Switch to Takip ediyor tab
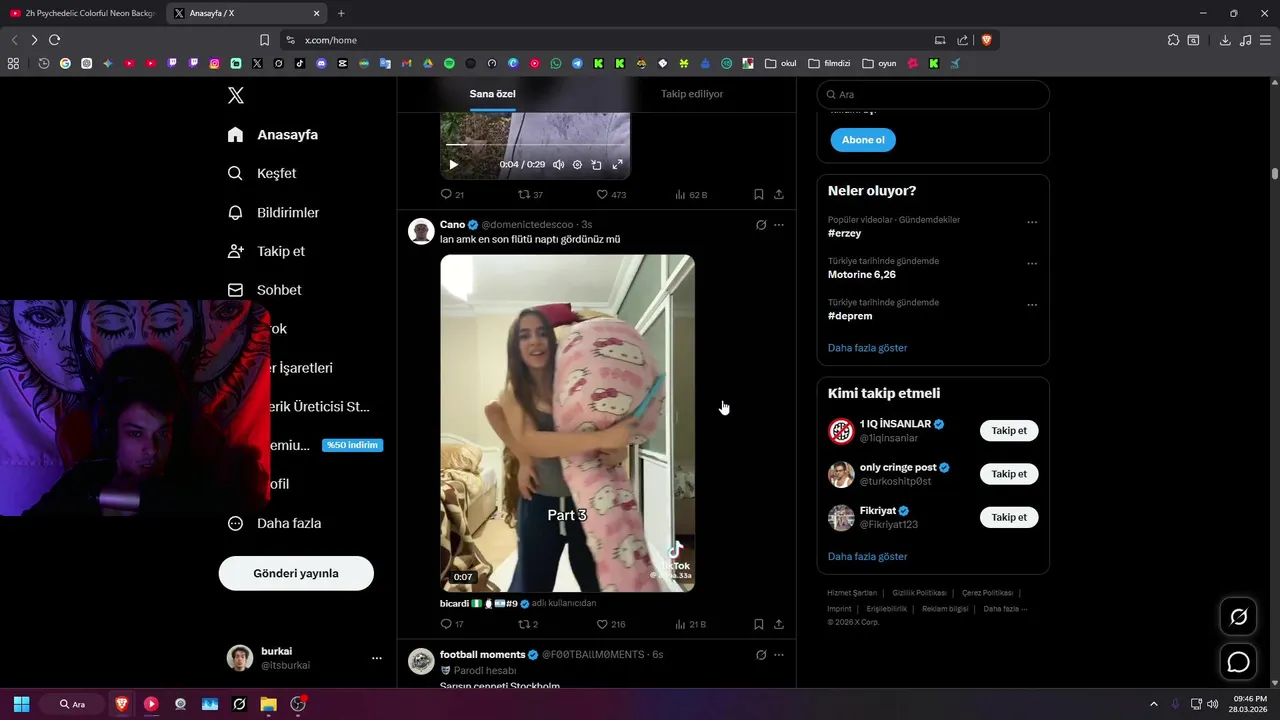1280x720 pixels. (x=692, y=94)
